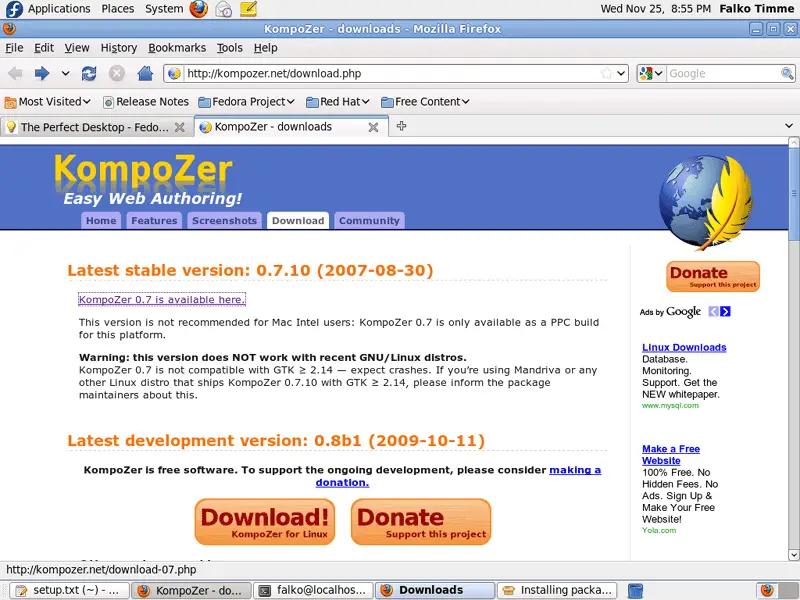Image resolution: width=800 pixels, height=600 pixels.
Task: Expand the Fedora Project bookmarks folder
Action: coord(246,102)
